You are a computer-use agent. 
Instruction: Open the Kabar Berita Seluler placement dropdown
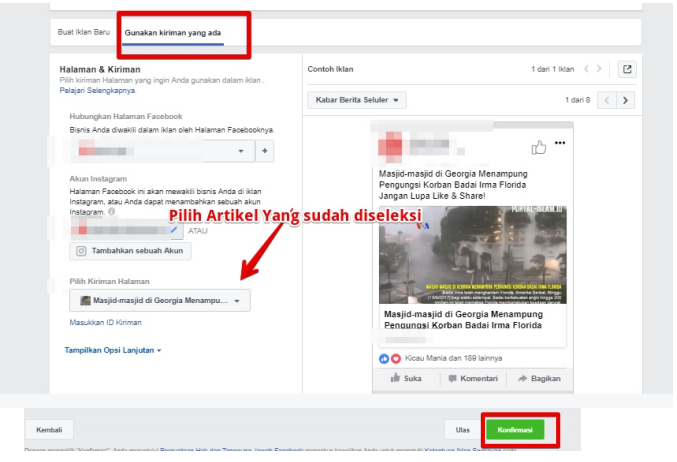click(357, 100)
